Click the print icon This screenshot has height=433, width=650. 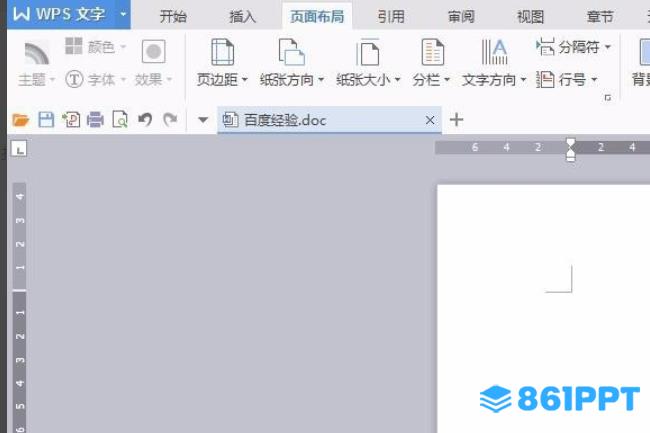tap(95, 120)
